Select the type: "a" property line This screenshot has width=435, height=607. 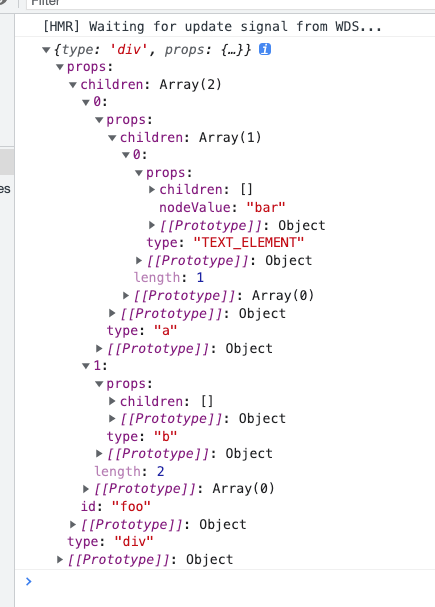[x=142, y=331]
